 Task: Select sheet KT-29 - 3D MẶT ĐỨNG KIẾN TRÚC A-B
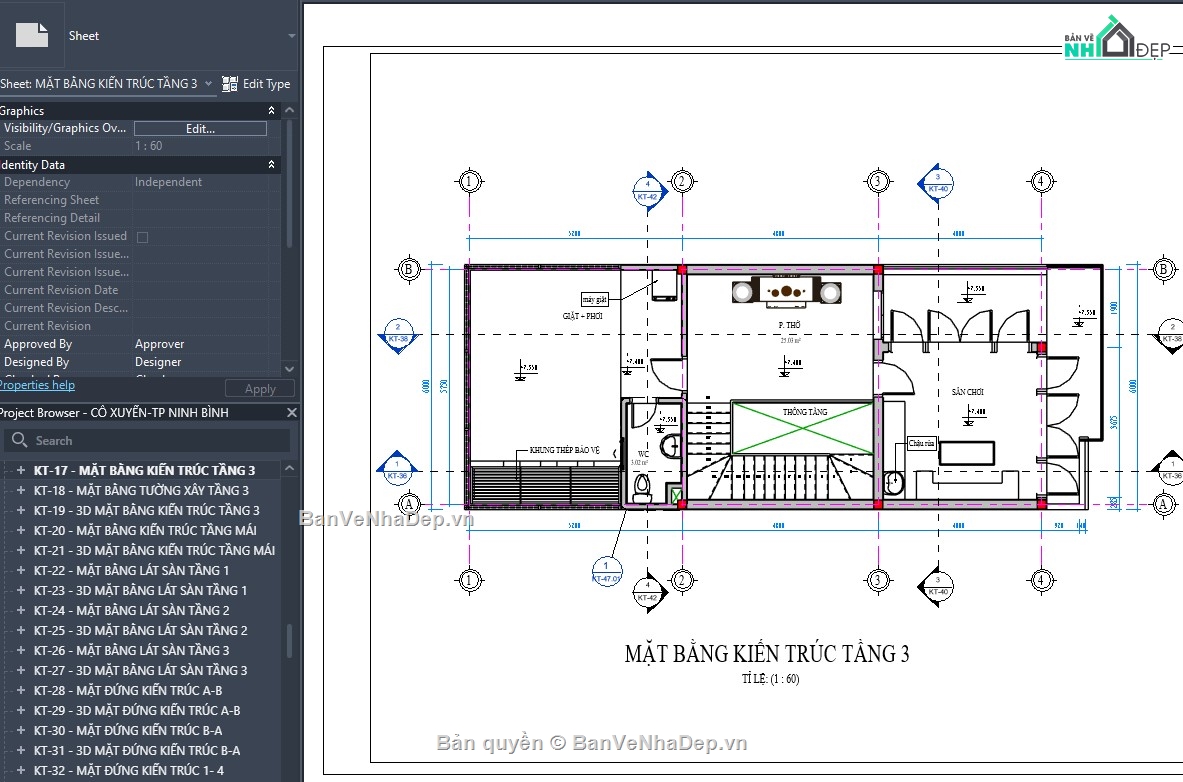(137, 710)
